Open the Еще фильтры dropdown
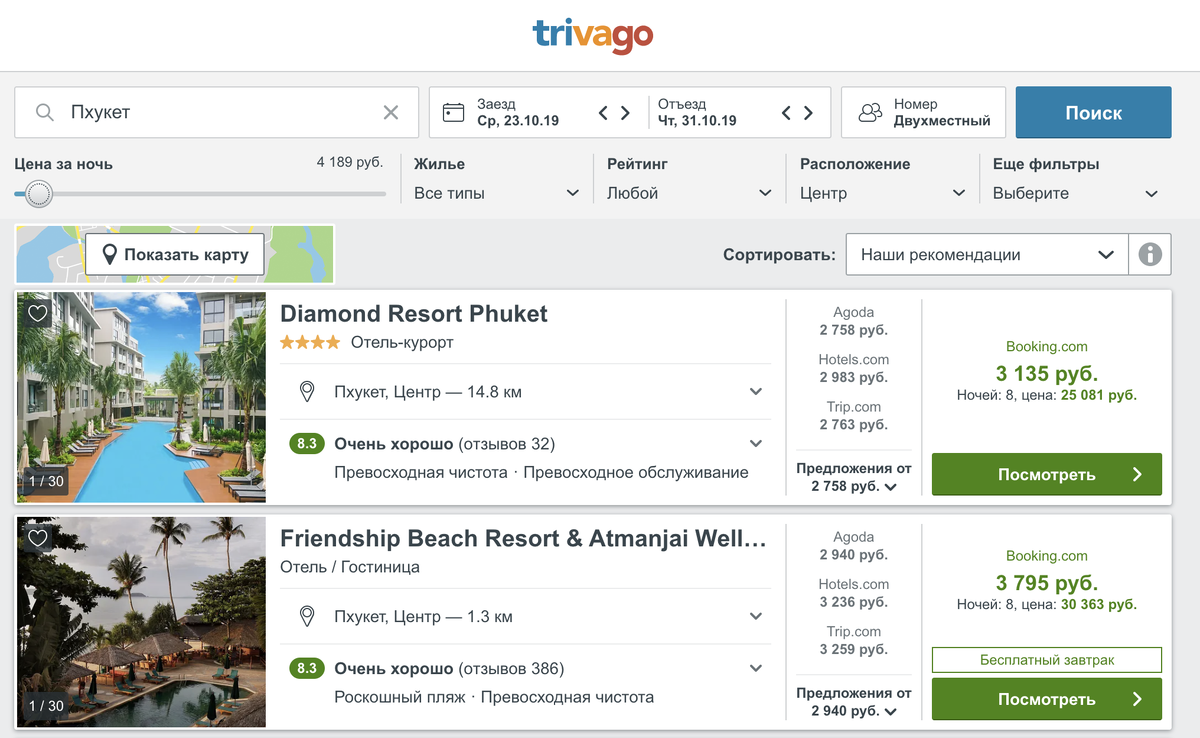The height and width of the screenshot is (738, 1200). coord(1076,193)
